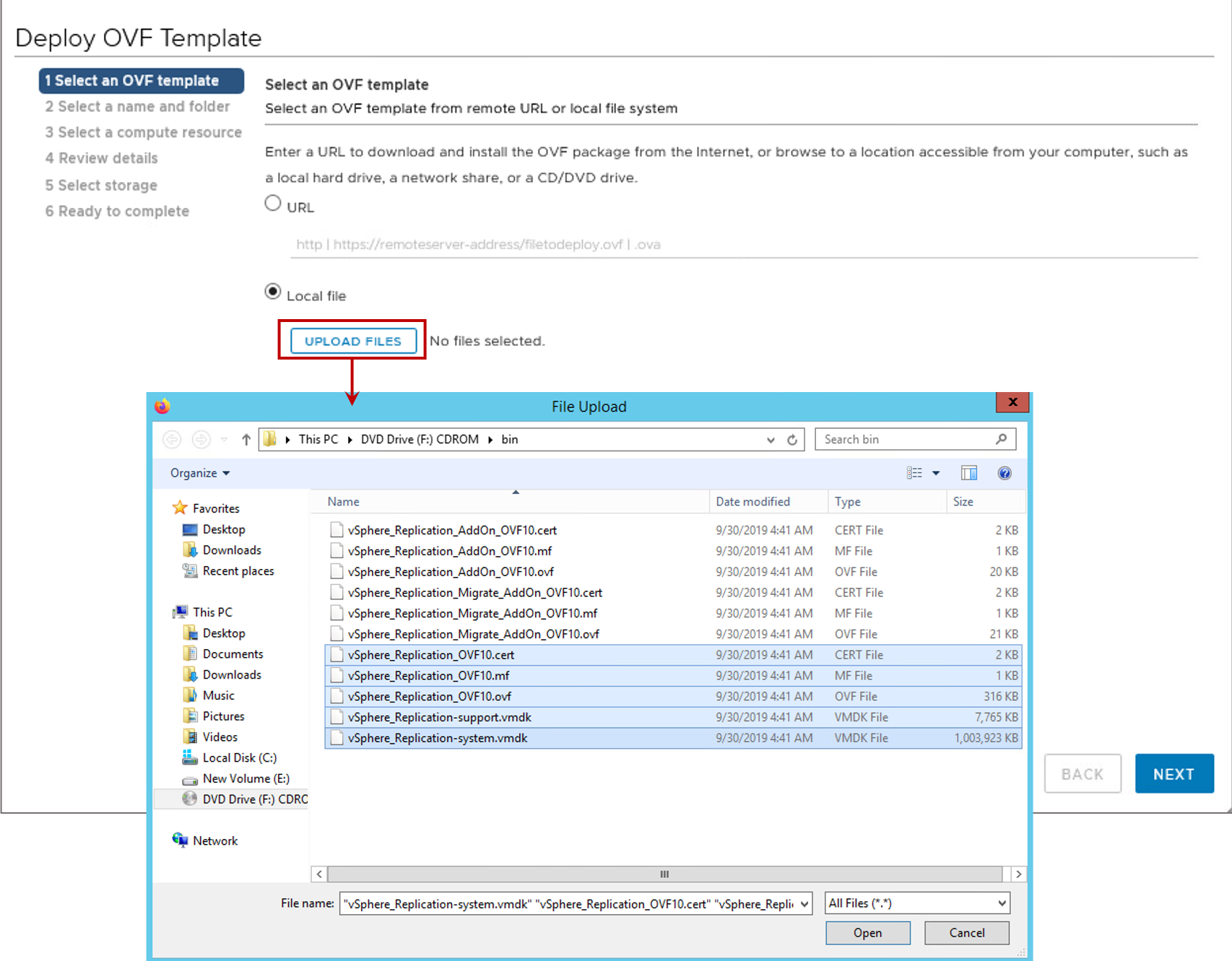Select Recent places in navigation pane
The width and height of the screenshot is (1232, 961).
coord(229,571)
